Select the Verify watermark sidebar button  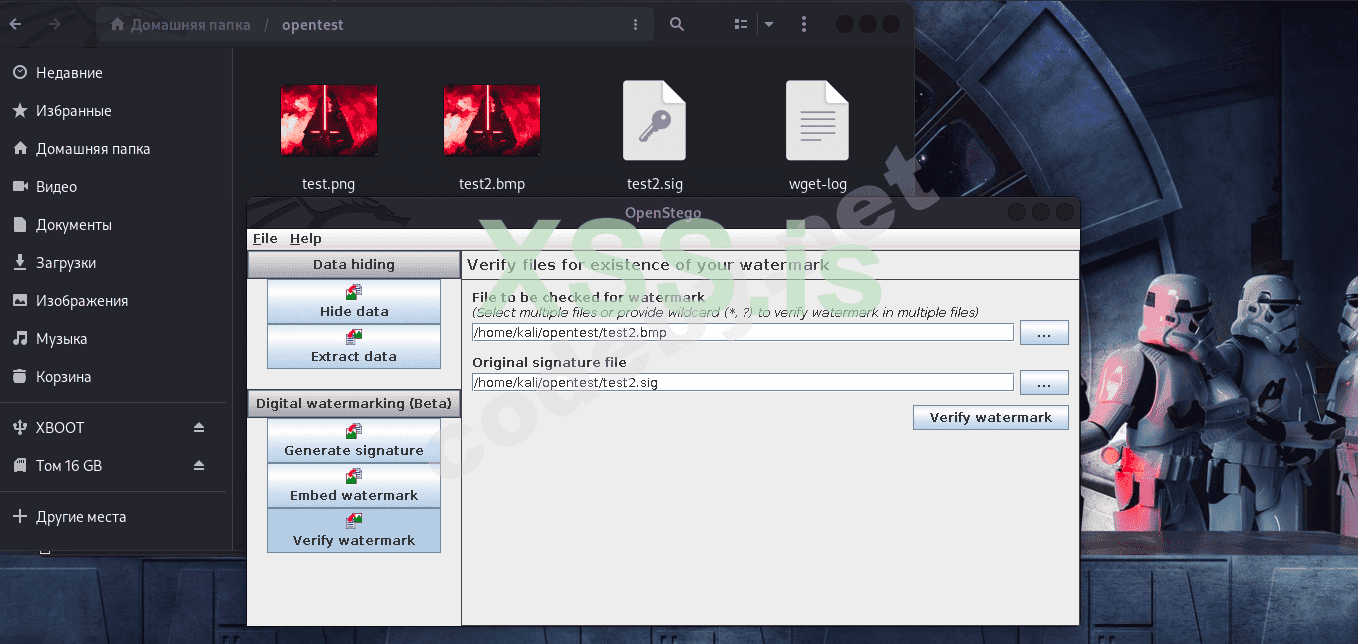pyautogui.click(x=354, y=530)
